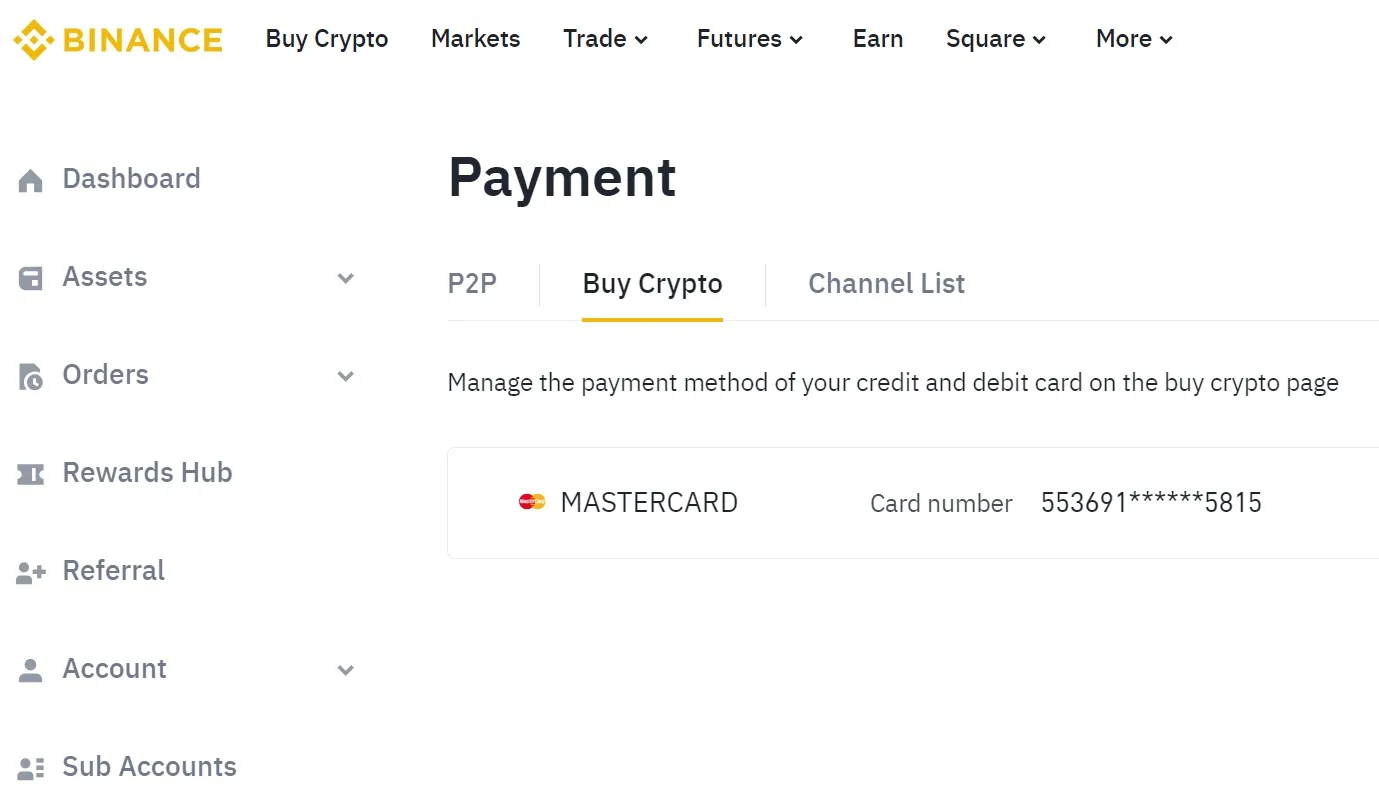Click the Orders clock-document icon

pos(31,377)
